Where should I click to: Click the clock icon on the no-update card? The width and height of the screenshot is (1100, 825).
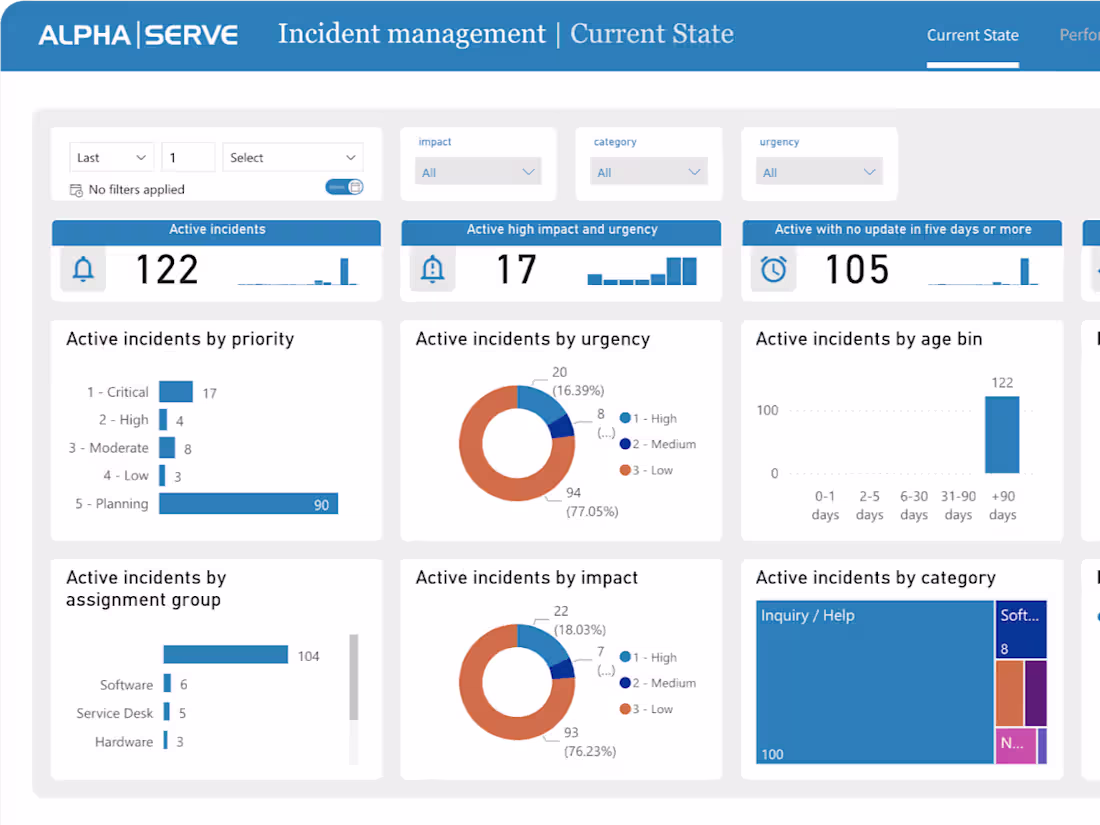click(773, 269)
